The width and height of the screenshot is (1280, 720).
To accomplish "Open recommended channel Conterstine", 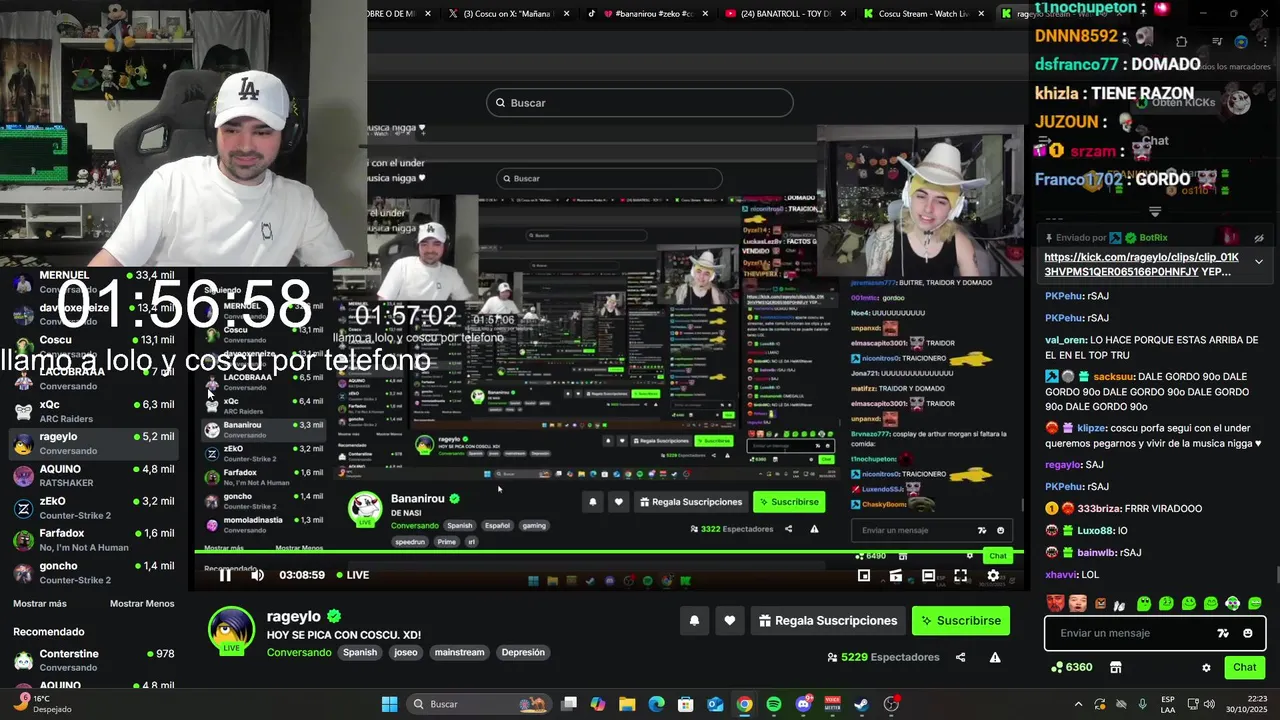I will coord(92,660).
